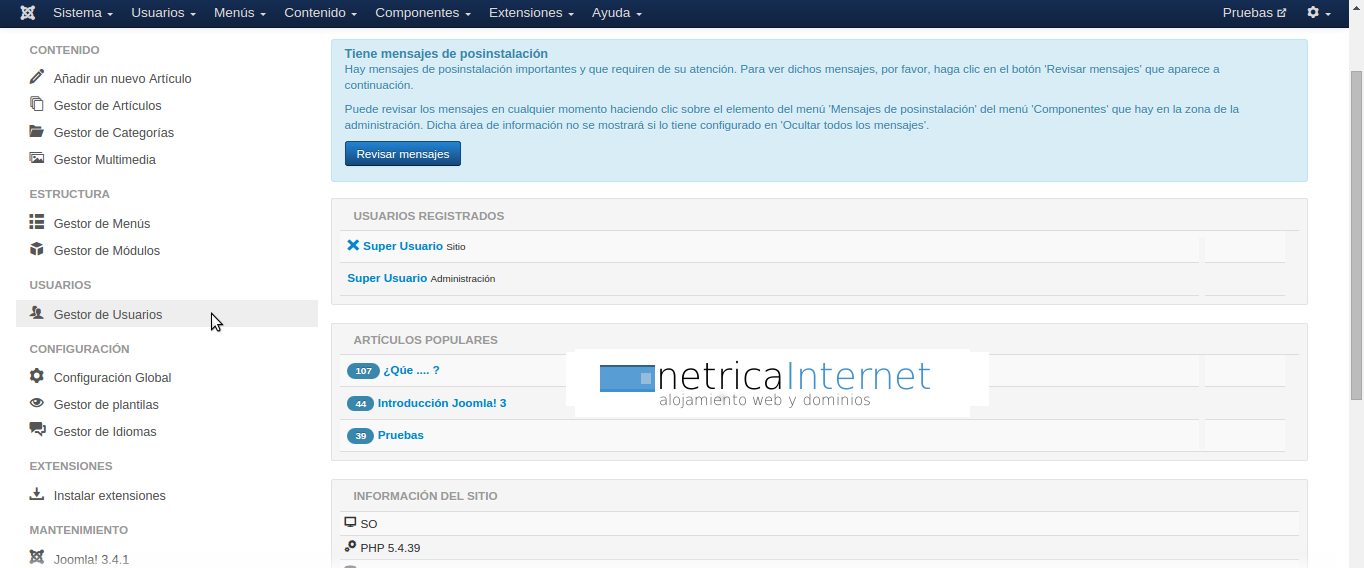The image size is (1364, 568).
Task: Click the users icon for Gestor de Usuarios
Action: pos(37,313)
